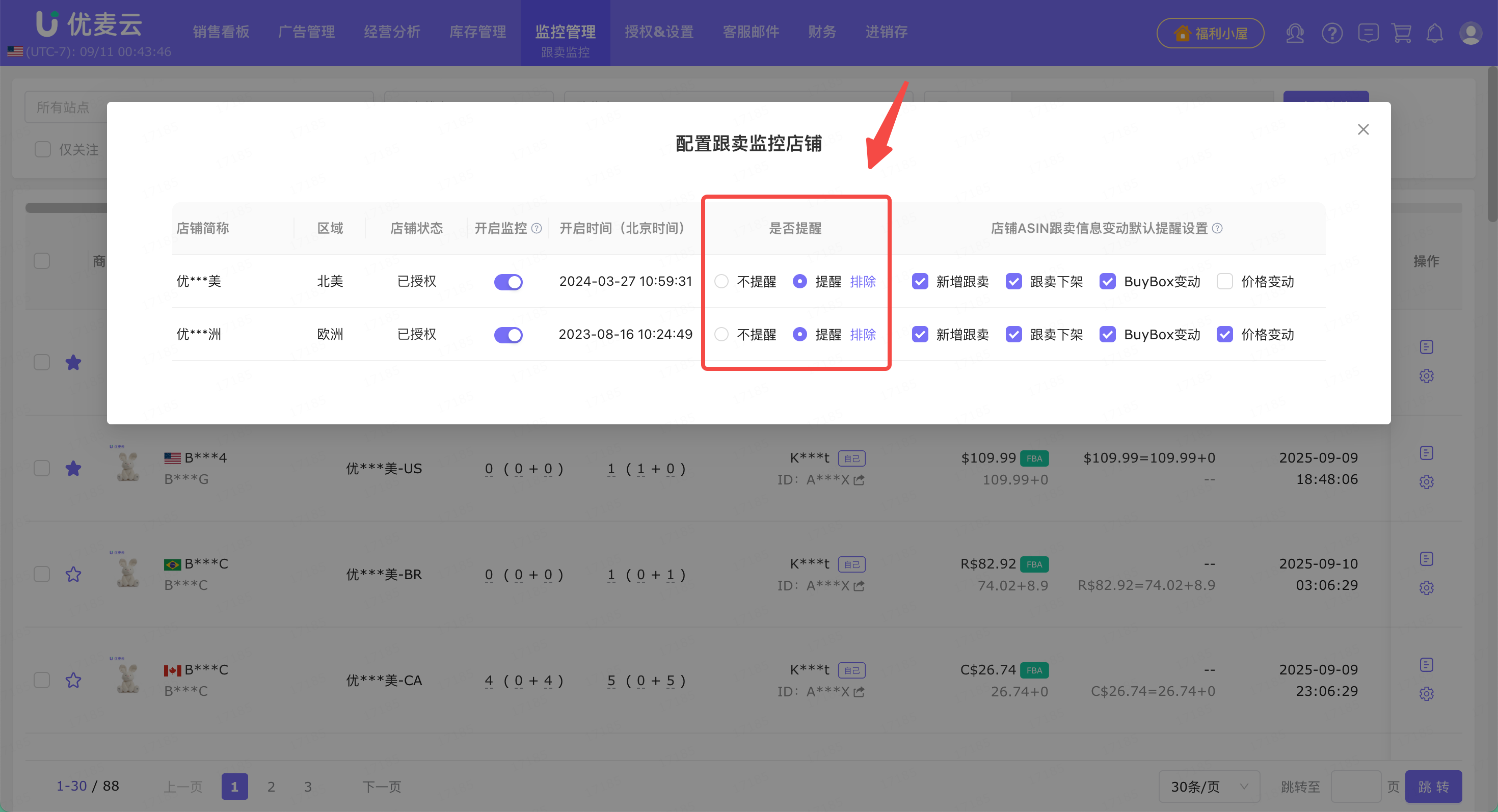Uncheck 跟卖下架 for 优***洲
The width and height of the screenshot is (1498, 812).
coord(1013,334)
